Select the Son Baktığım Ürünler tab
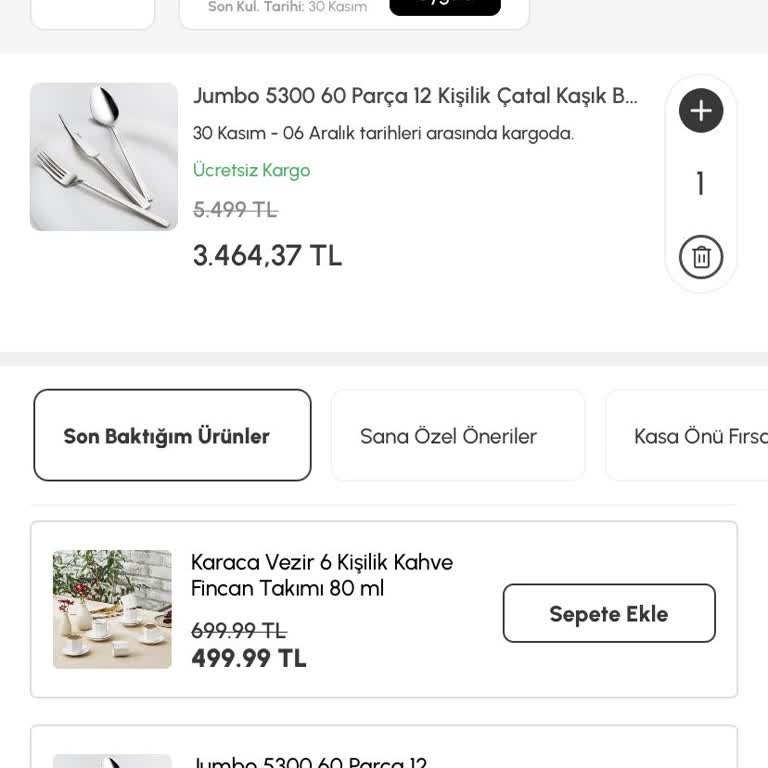Viewport: 768px width, 768px height. coord(172,435)
